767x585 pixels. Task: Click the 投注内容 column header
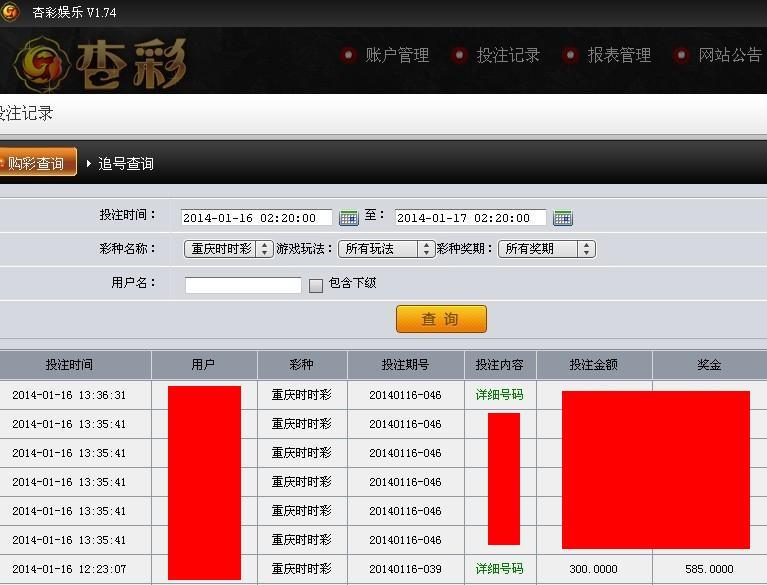[x=500, y=364]
